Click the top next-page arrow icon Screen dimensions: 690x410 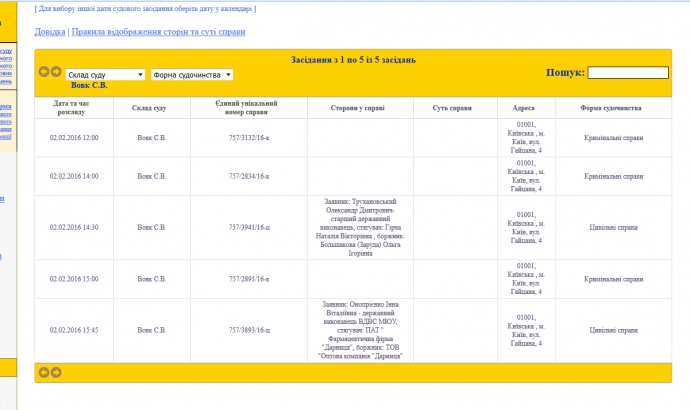56,72
